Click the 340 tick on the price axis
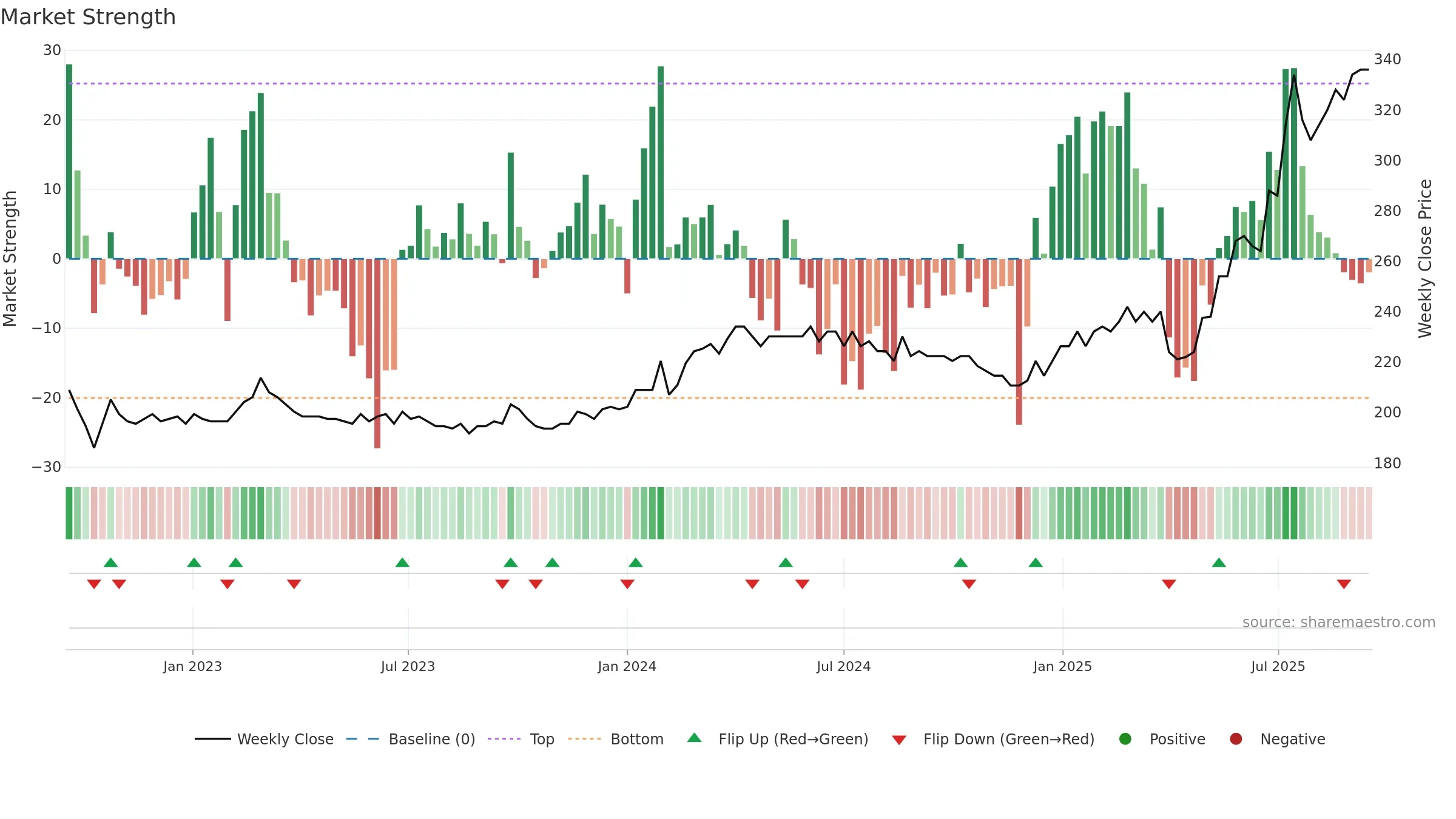Screen dimensions: 1456x819 pos(1387,59)
